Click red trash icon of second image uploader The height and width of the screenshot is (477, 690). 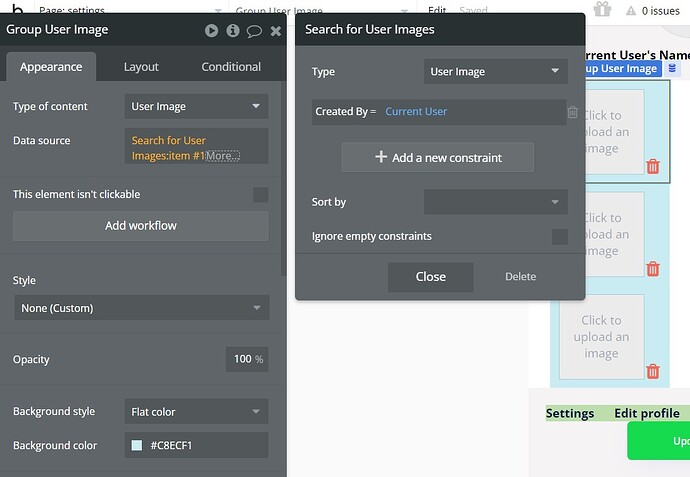click(x=653, y=268)
